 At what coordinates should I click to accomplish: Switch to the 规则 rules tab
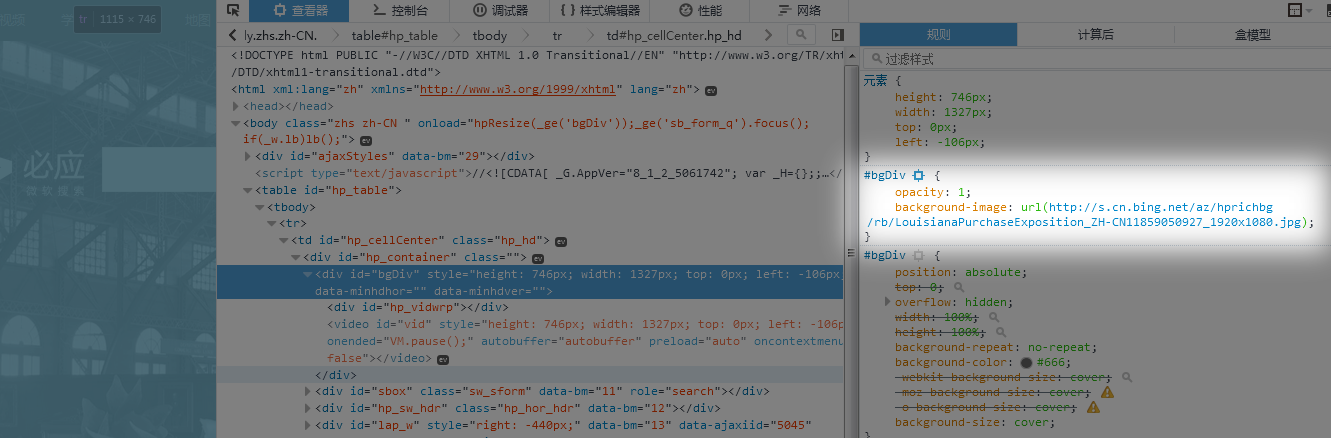938,35
